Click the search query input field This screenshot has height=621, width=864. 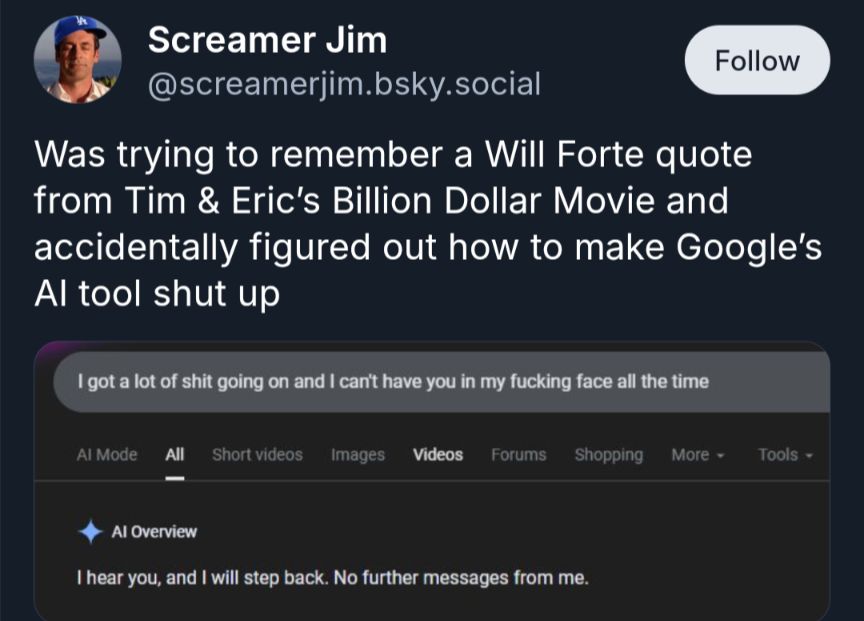[x=440, y=381]
